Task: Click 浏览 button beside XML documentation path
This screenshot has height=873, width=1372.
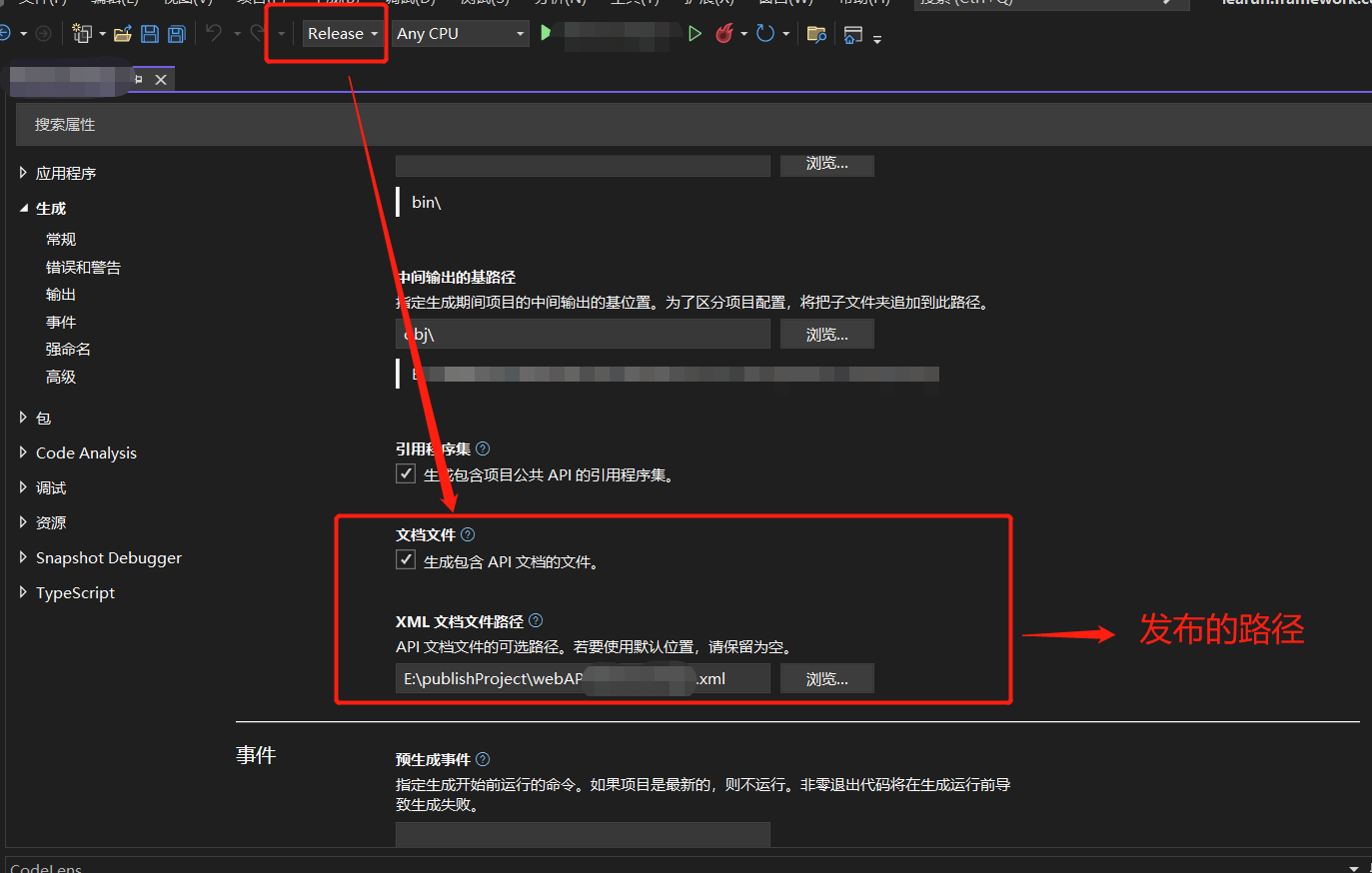Action: click(827, 678)
